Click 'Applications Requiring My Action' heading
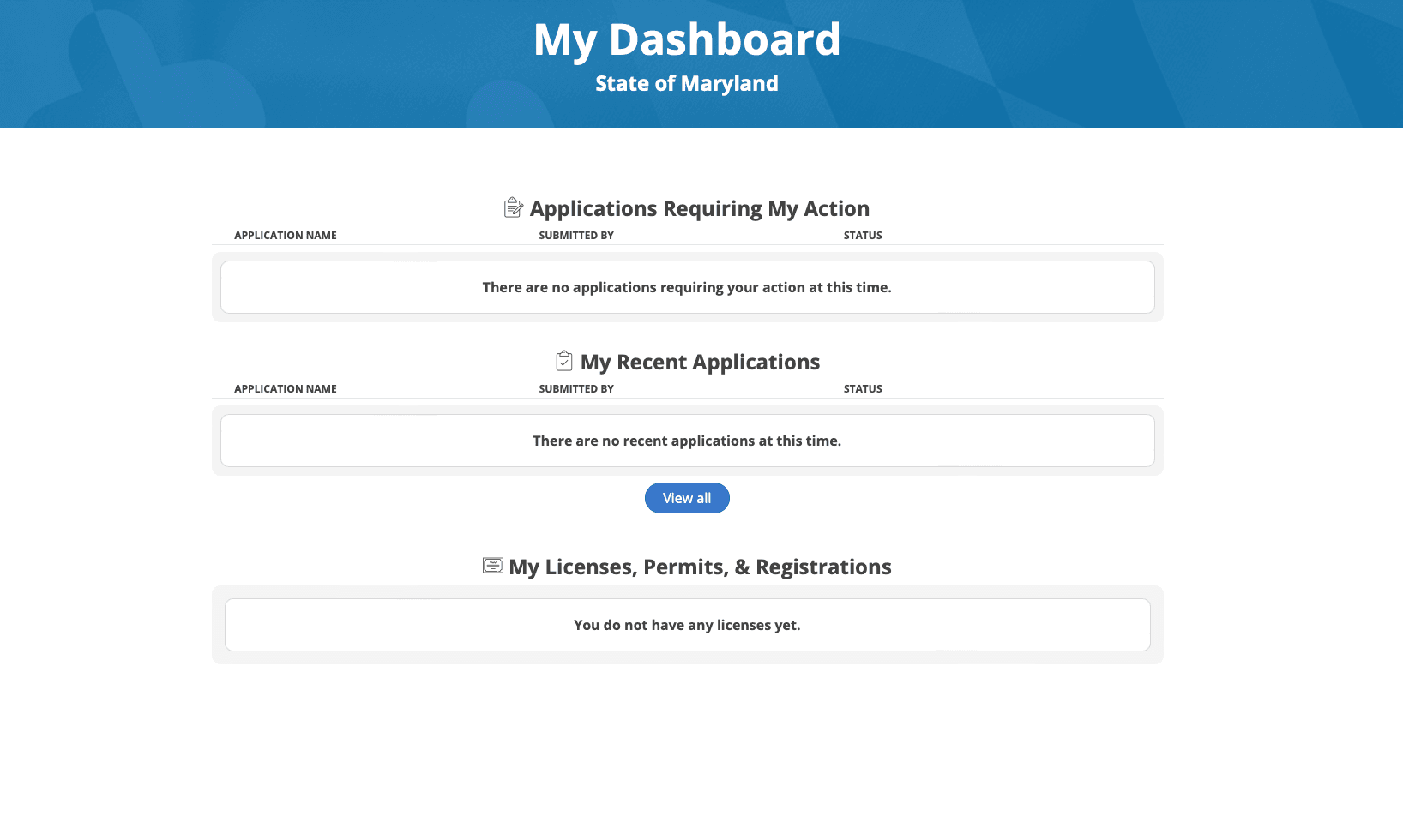Screen dimensions: 1403x840 click(700, 208)
